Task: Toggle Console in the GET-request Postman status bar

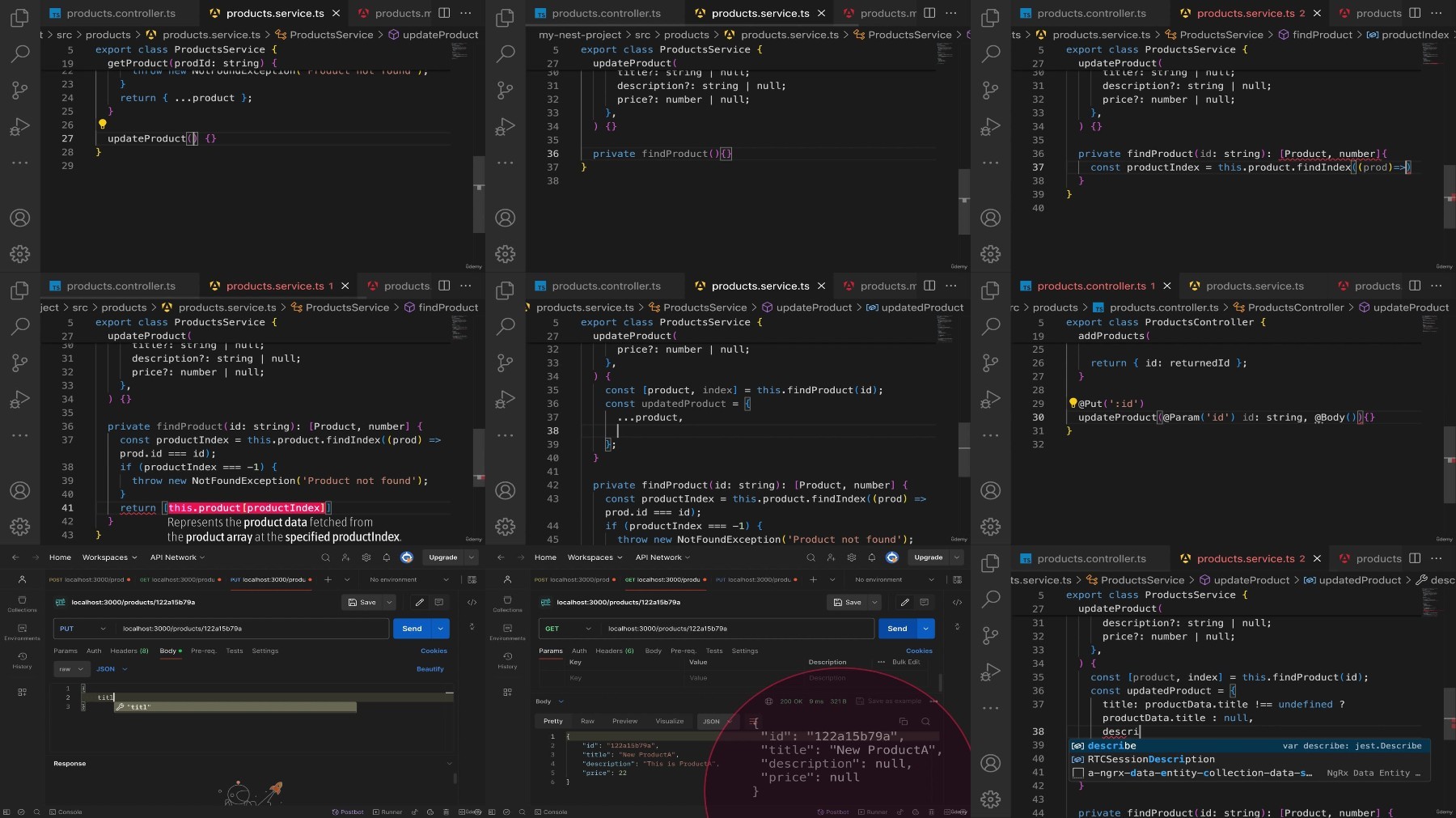Action: [550, 812]
